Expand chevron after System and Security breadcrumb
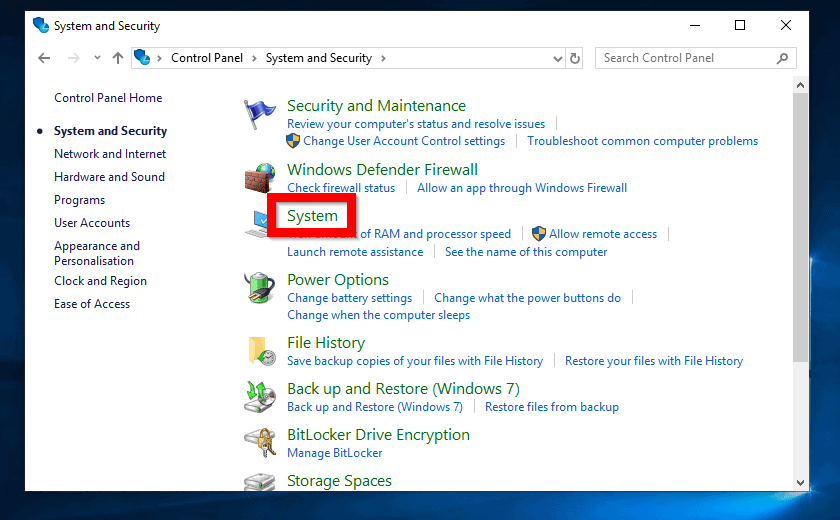840x520 pixels. click(x=383, y=58)
